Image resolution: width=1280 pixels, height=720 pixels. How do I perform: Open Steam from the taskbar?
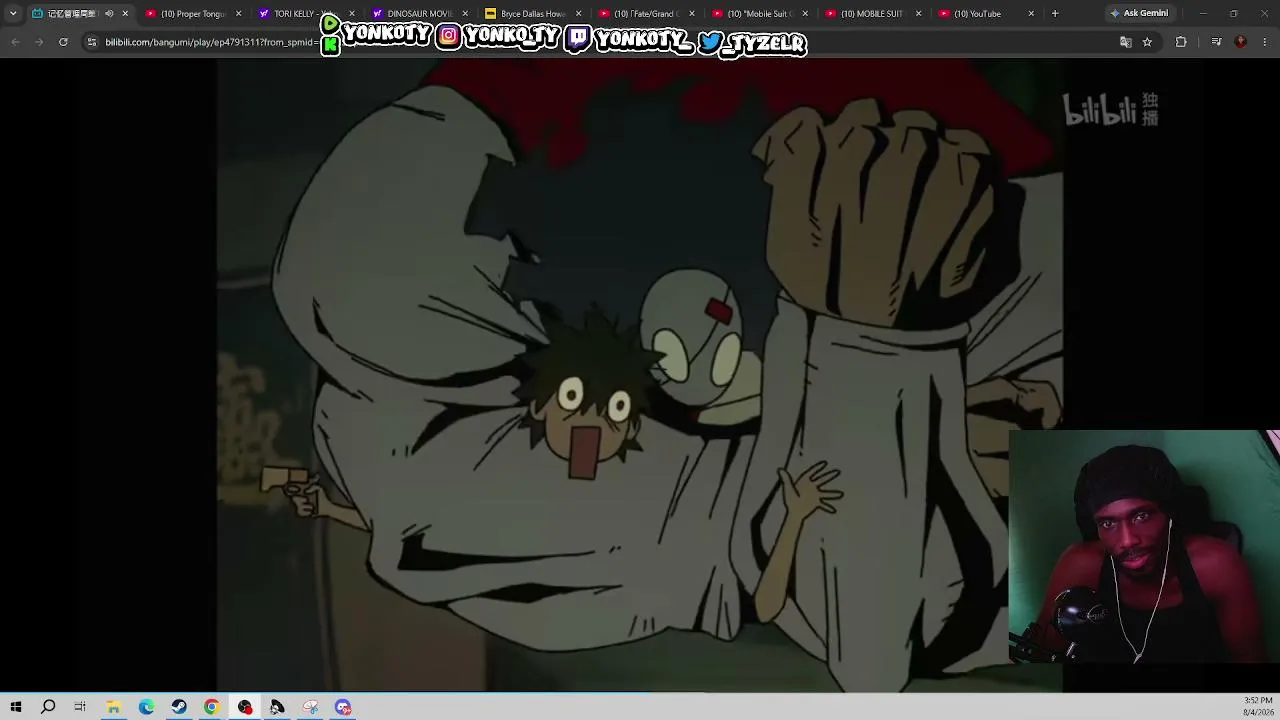click(179, 707)
